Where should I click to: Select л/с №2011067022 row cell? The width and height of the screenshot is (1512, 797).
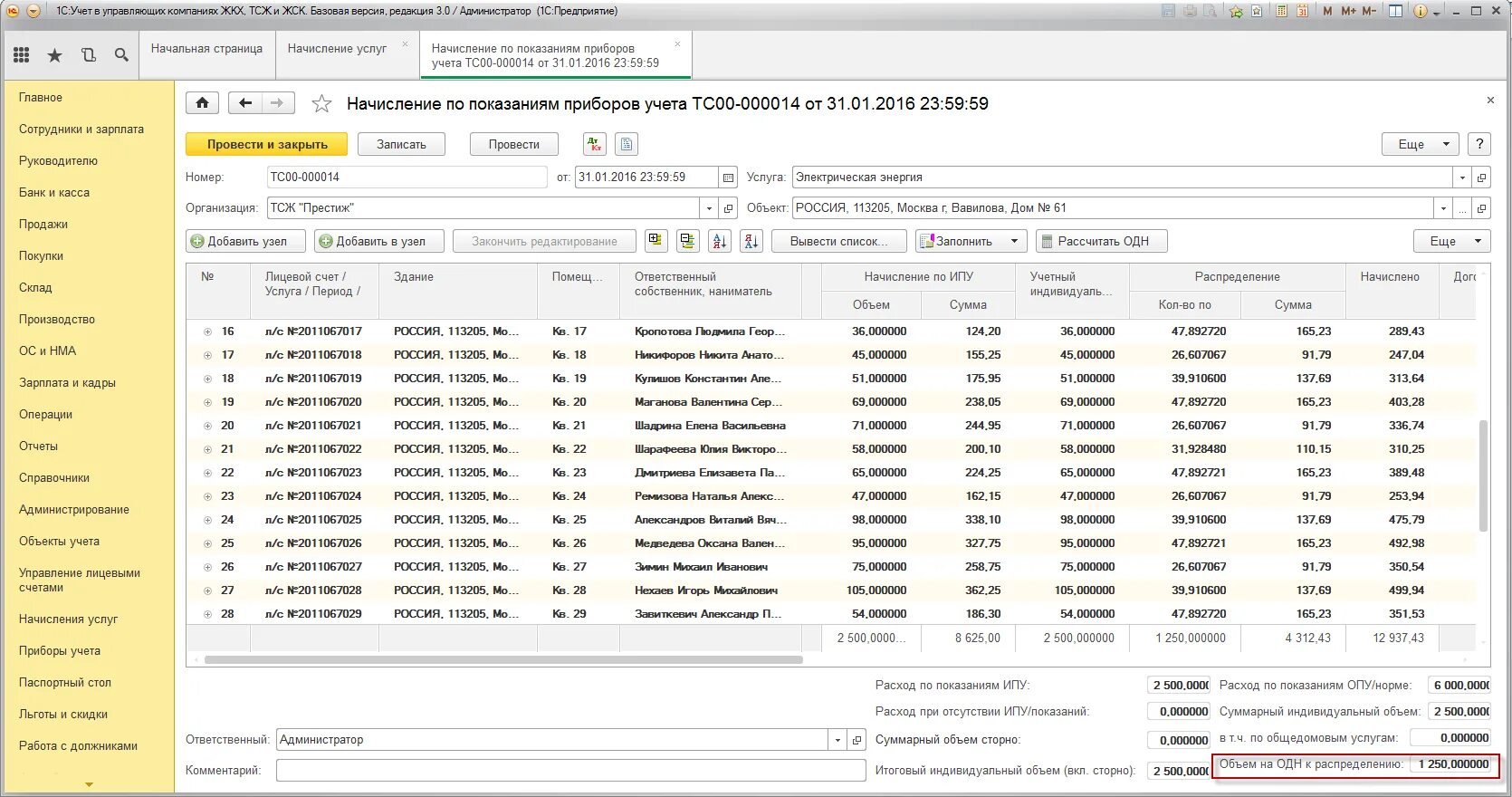coord(313,449)
